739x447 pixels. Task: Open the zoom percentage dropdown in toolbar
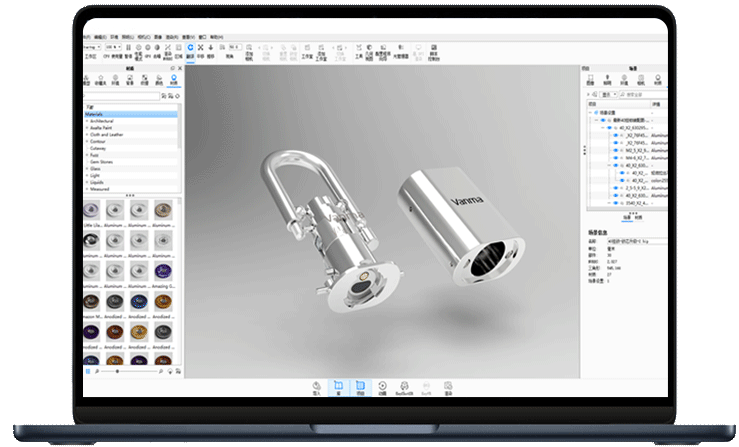coord(111,46)
